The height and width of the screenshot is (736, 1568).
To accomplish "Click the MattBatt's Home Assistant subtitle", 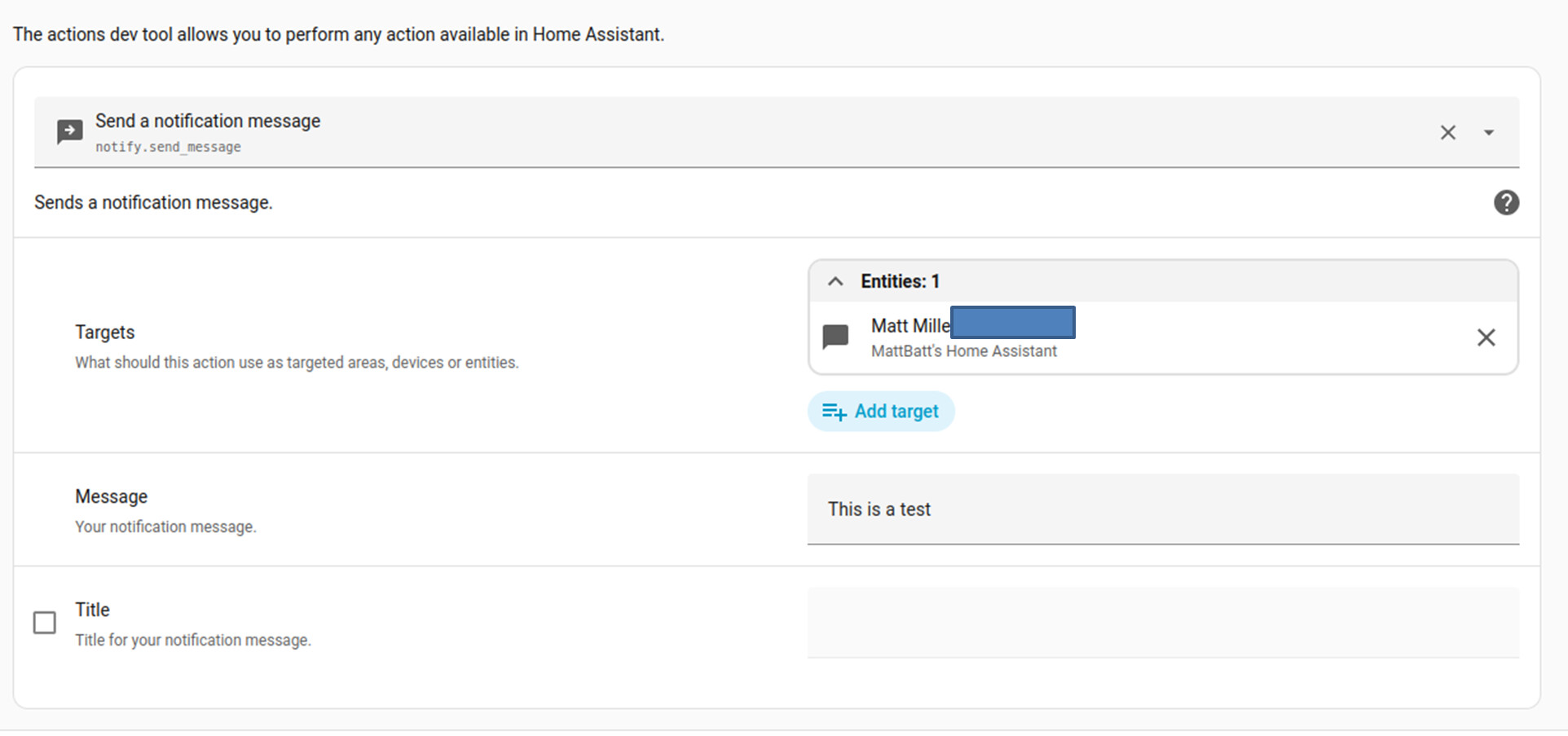I will pyautogui.click(x=963, y=351).
